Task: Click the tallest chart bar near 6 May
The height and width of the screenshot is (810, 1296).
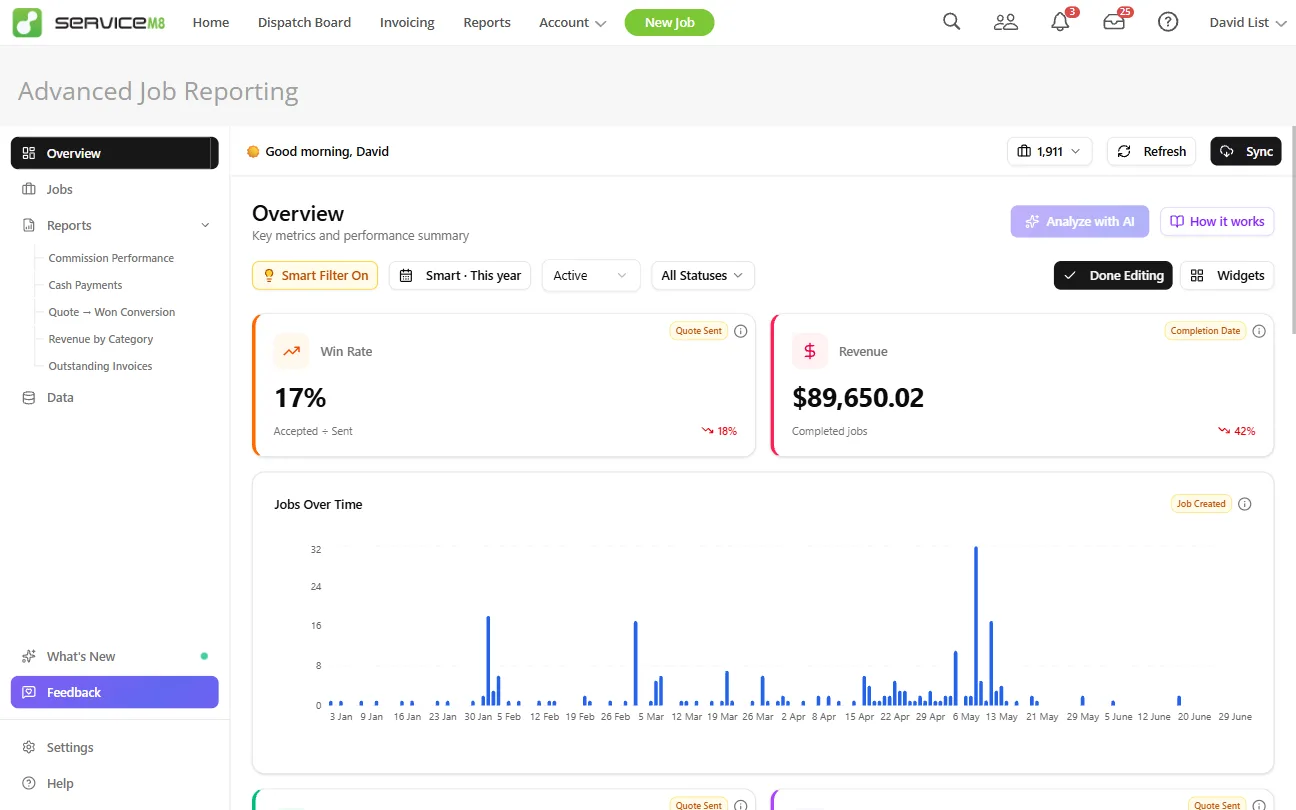Action: (x=976, y=626)
